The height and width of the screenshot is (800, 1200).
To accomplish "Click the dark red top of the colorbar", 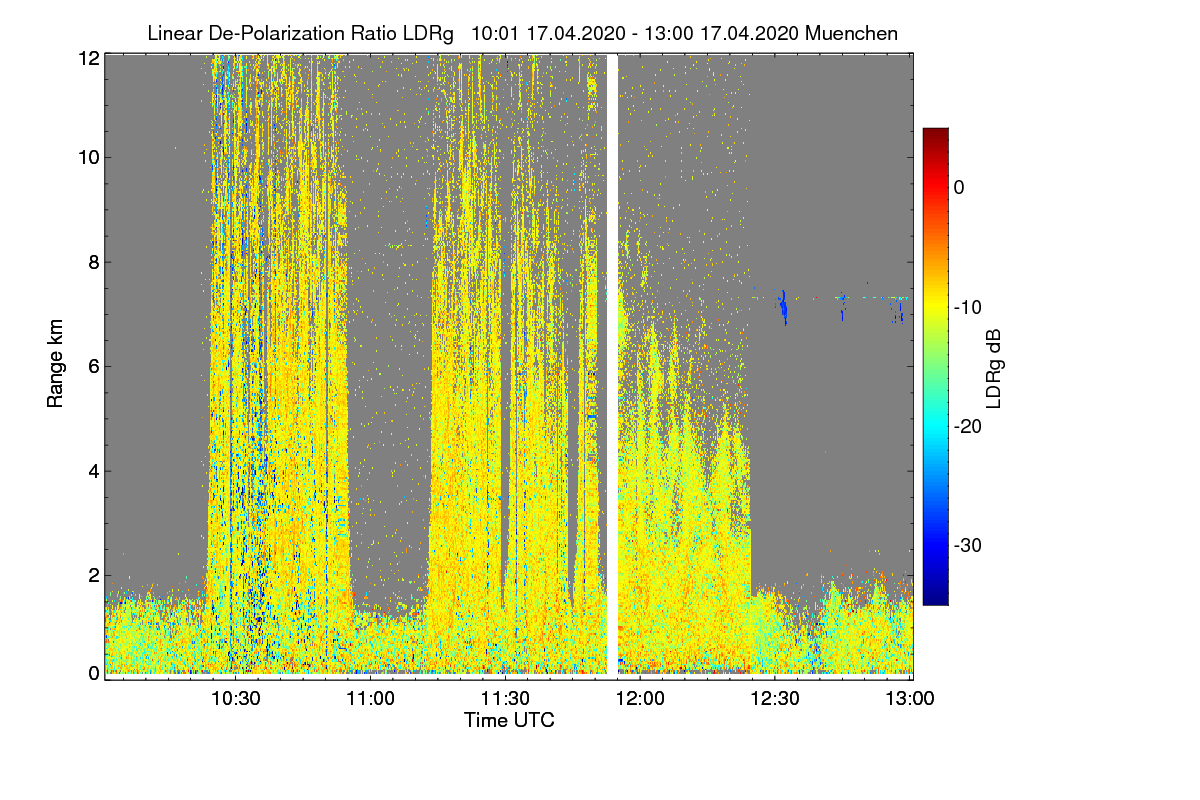I will point(935,135).
